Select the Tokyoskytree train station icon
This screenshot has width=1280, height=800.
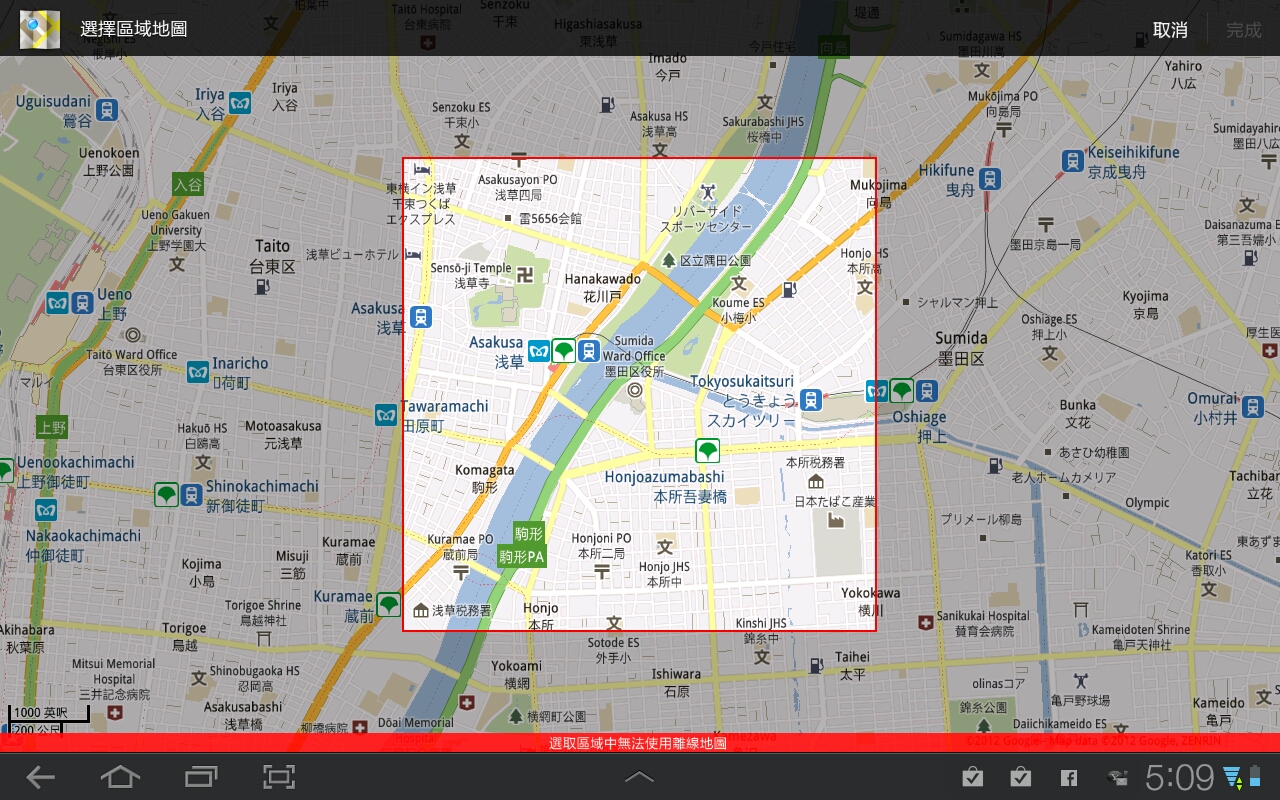(811, 400)
